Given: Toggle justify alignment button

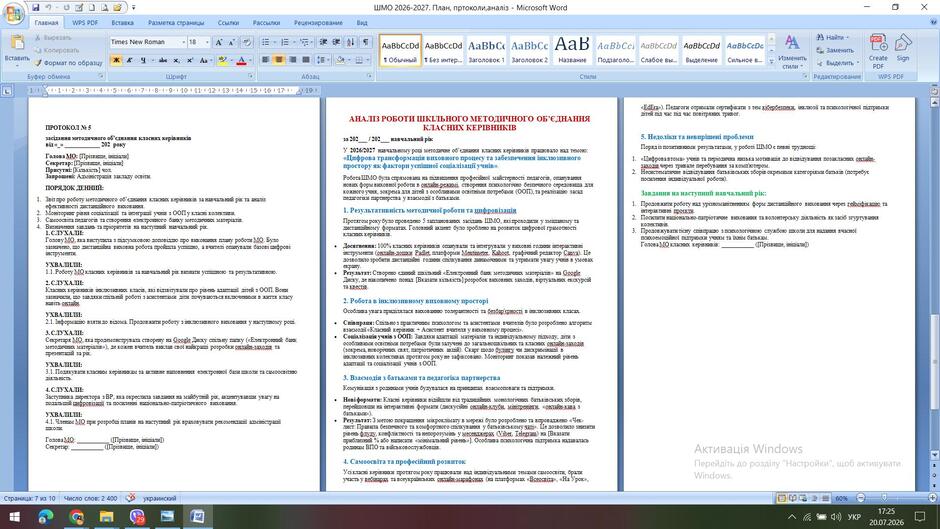Looking at the screenshot, I should 306,60.
